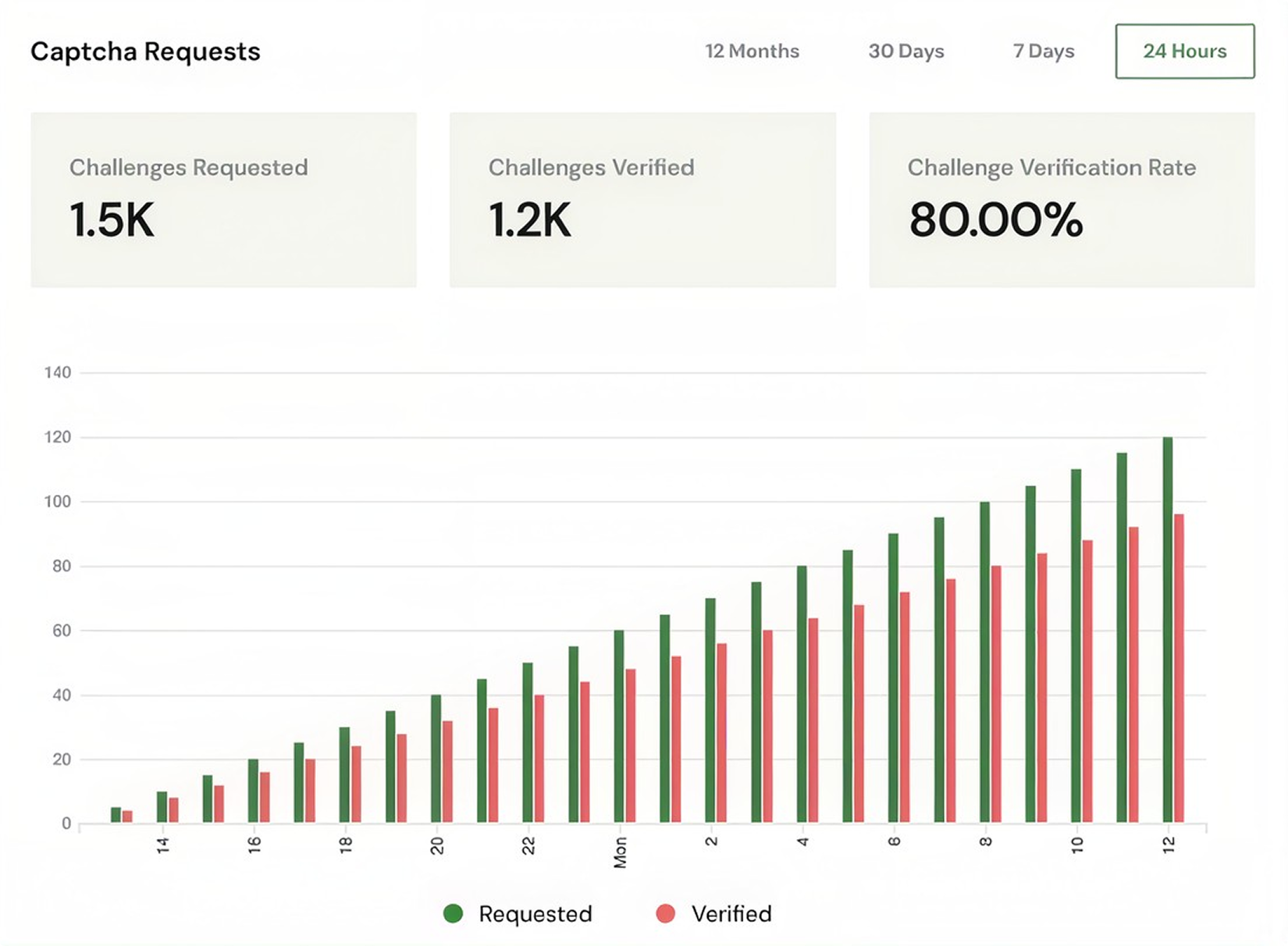The image size is (1288, 946).
Task: Toggle the Requested legend series
Action: coord(518,913)
